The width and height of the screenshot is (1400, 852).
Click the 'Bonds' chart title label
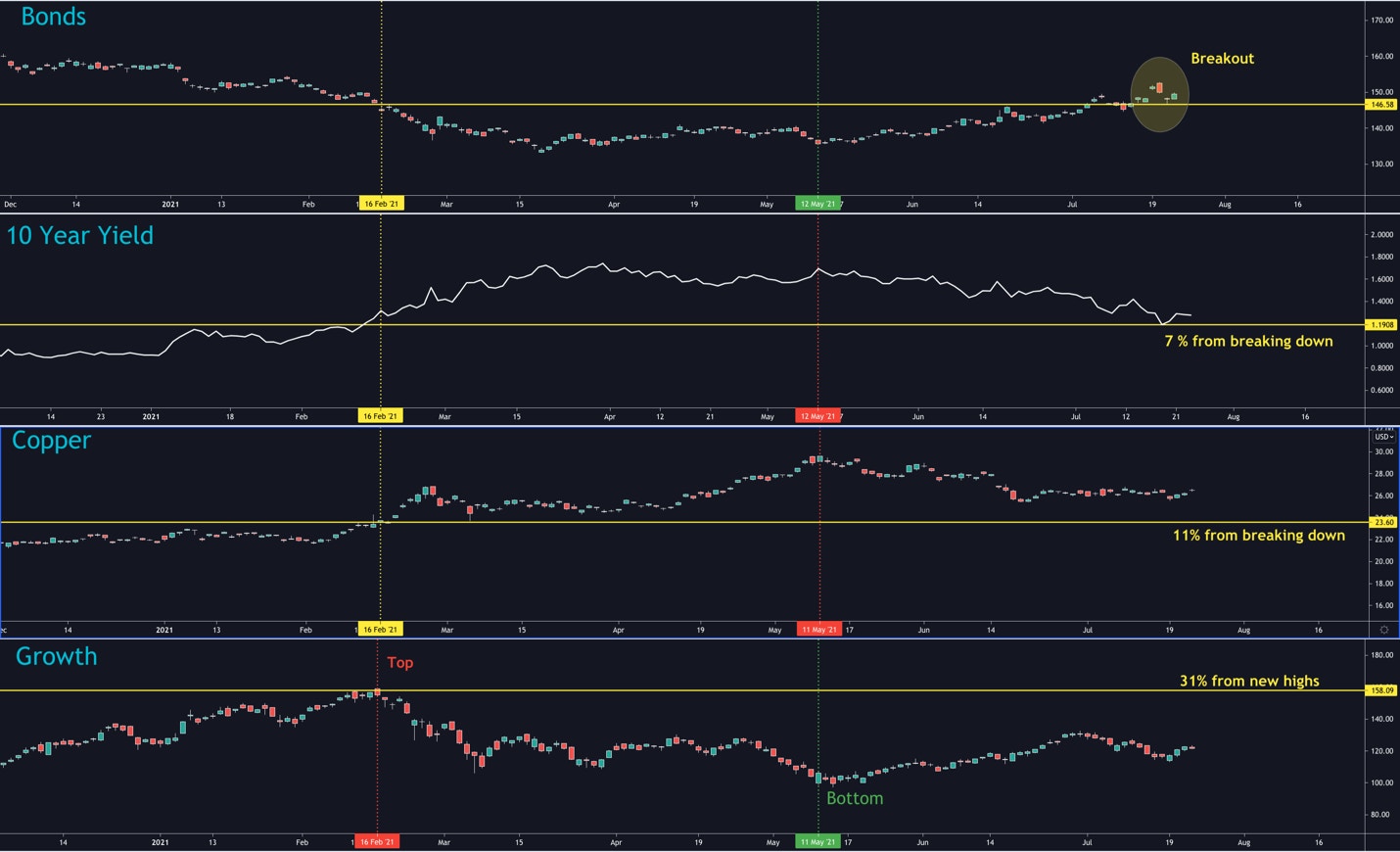click(53, 17)
